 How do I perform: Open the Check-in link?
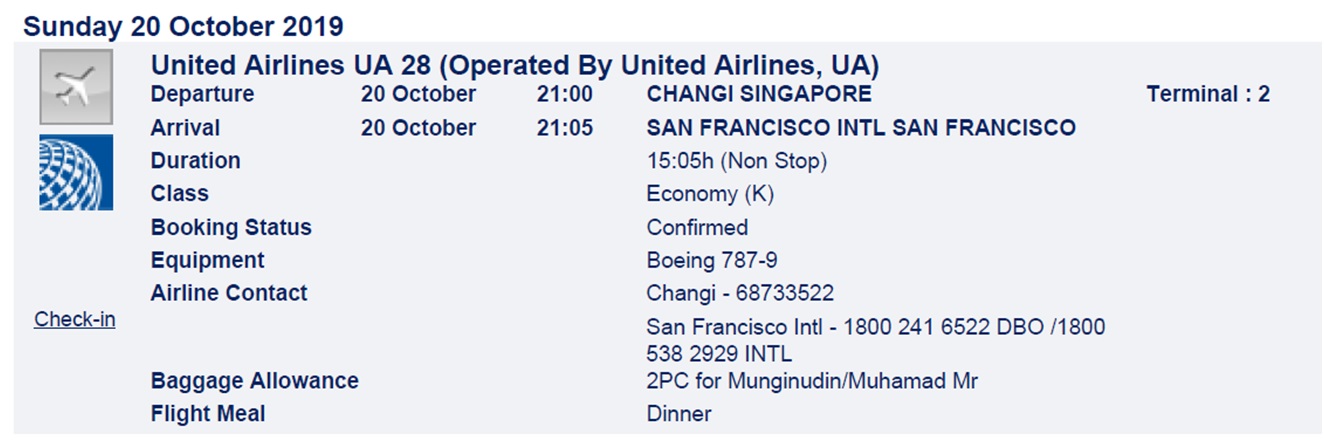click(x=75, y=320)
